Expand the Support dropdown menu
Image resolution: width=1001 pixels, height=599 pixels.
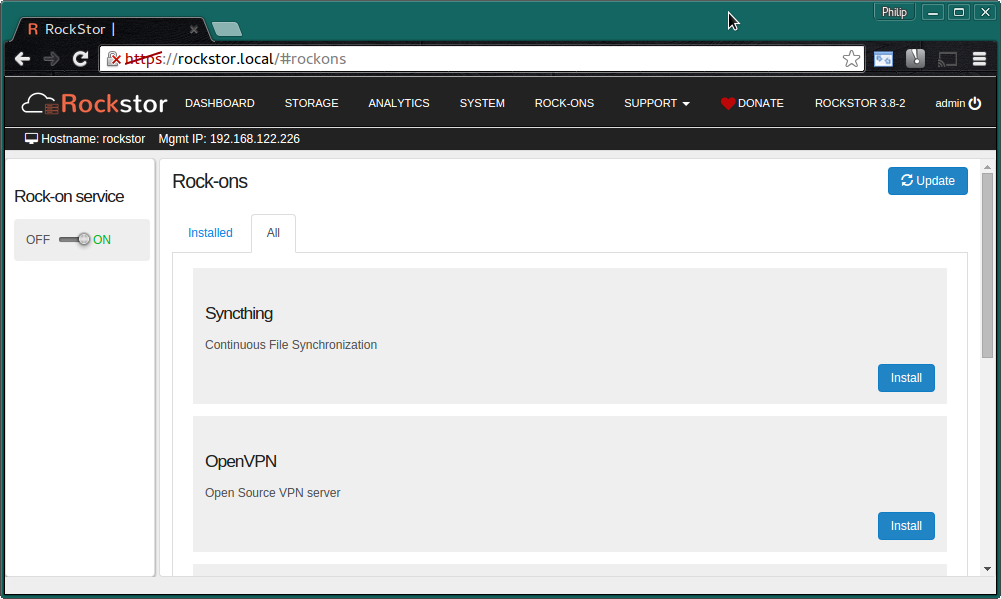coord(657,103)
